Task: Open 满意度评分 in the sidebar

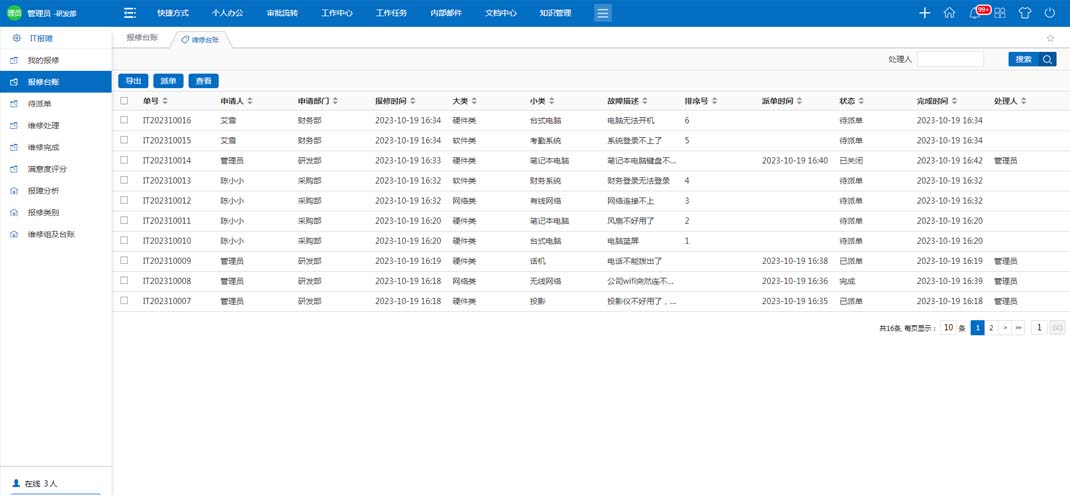Action: pos(47,169)
